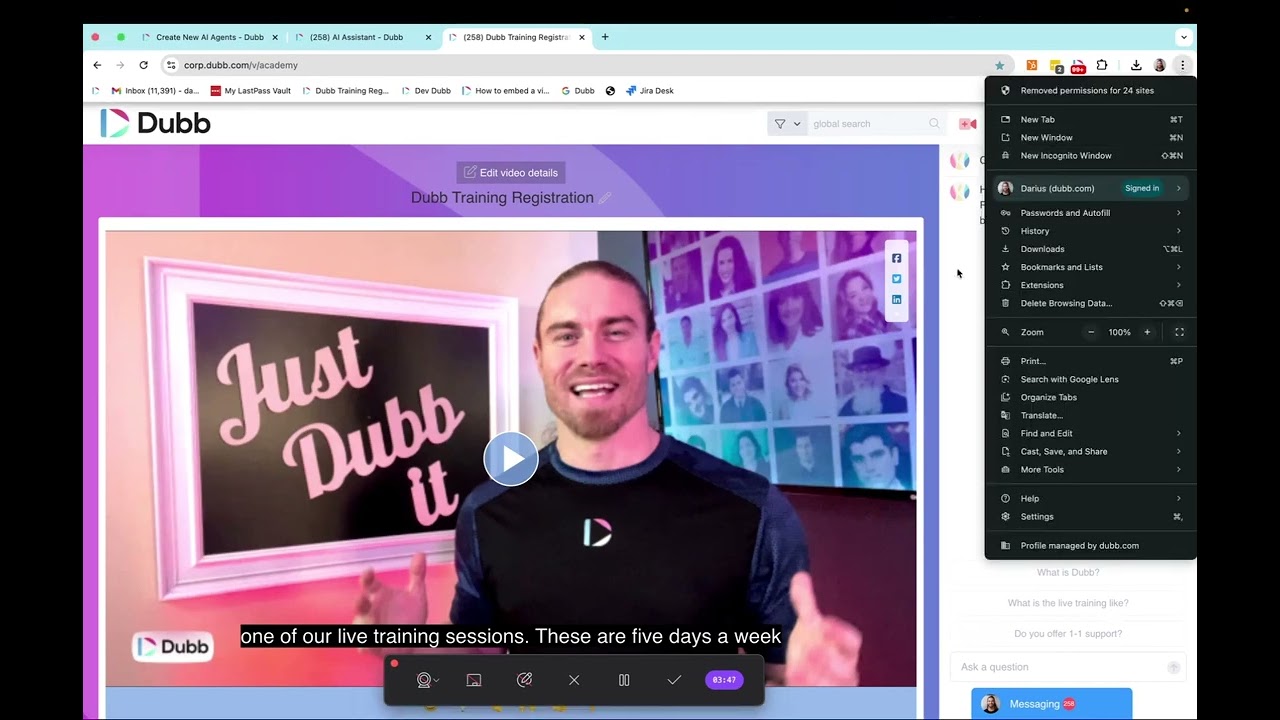This screenshot has width=1280, height=720.
Task: Open the yellow extension with badge 2
Action: 1056,66
